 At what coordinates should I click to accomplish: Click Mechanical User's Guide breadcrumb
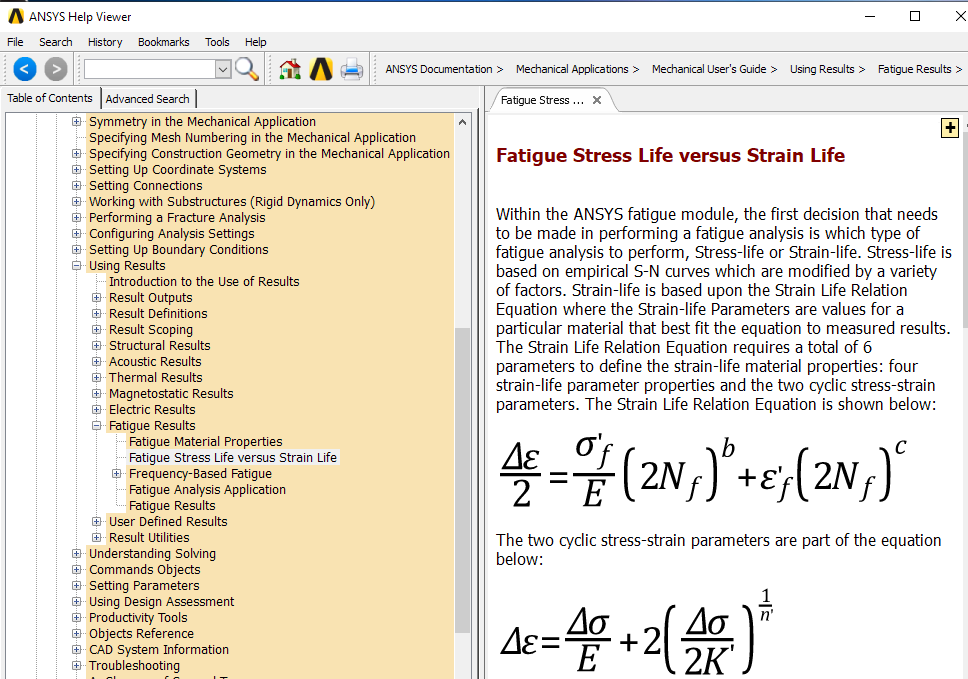pos(709,69)
